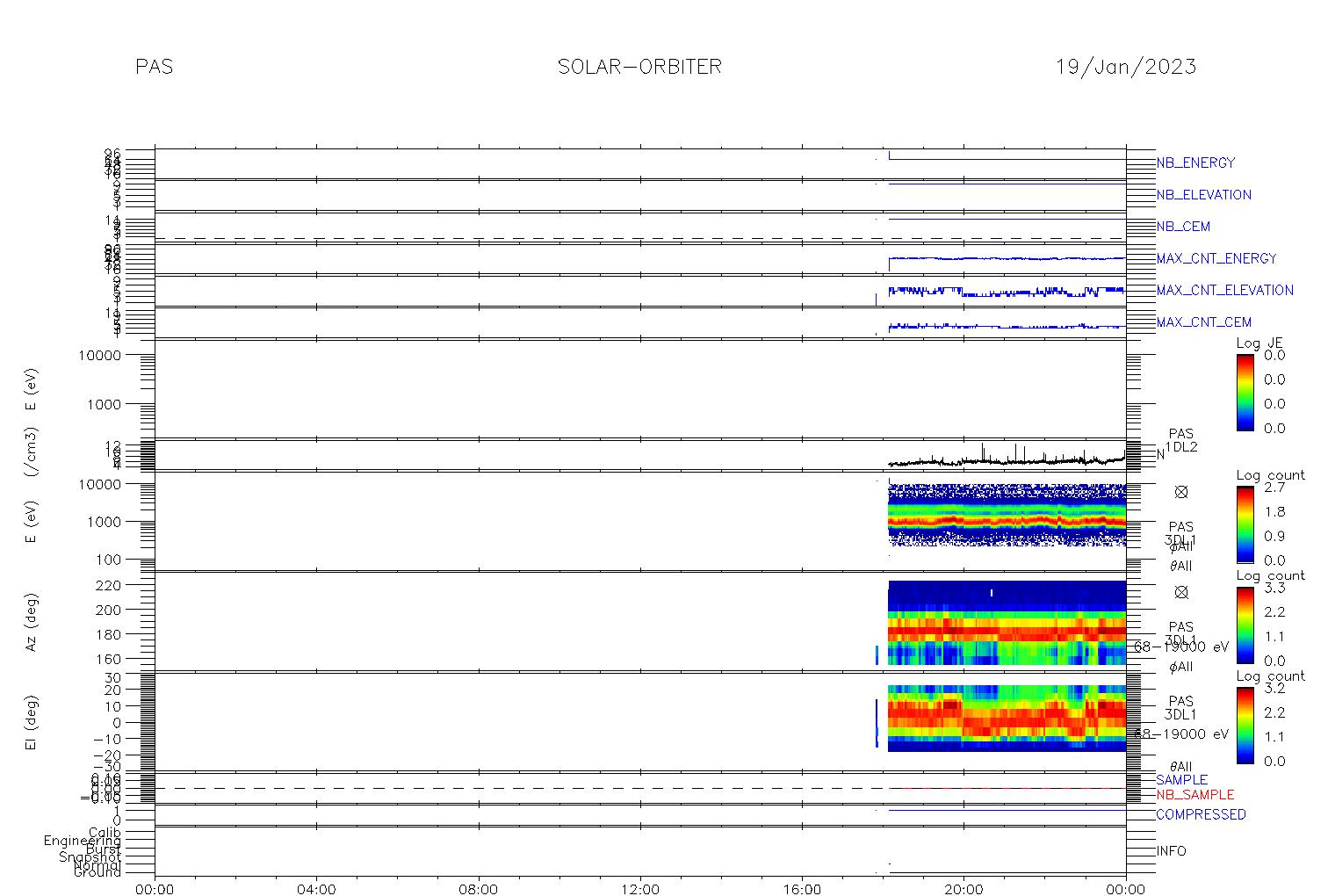Screen dimensions: 1328x896
Task: Select the NB_ELEVATION label
Action: coord(1203,195)
